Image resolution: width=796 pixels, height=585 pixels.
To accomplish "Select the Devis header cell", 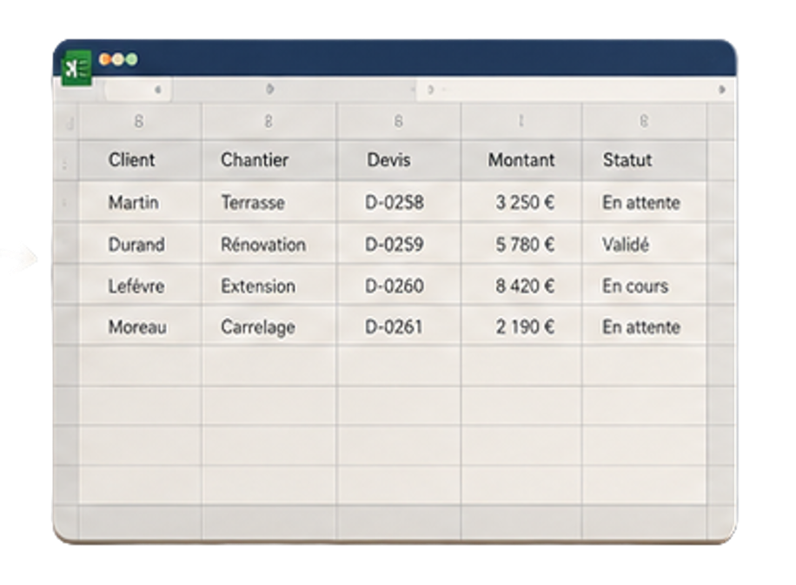I will pyautogui.click(x=399, y=160).
